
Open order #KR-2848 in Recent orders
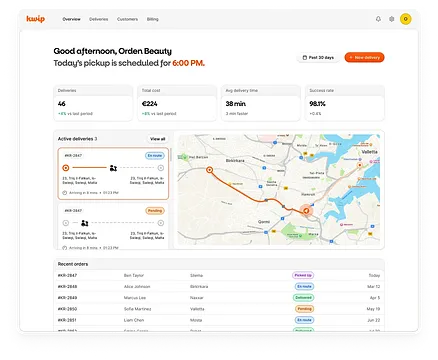[x=219, y=287]
